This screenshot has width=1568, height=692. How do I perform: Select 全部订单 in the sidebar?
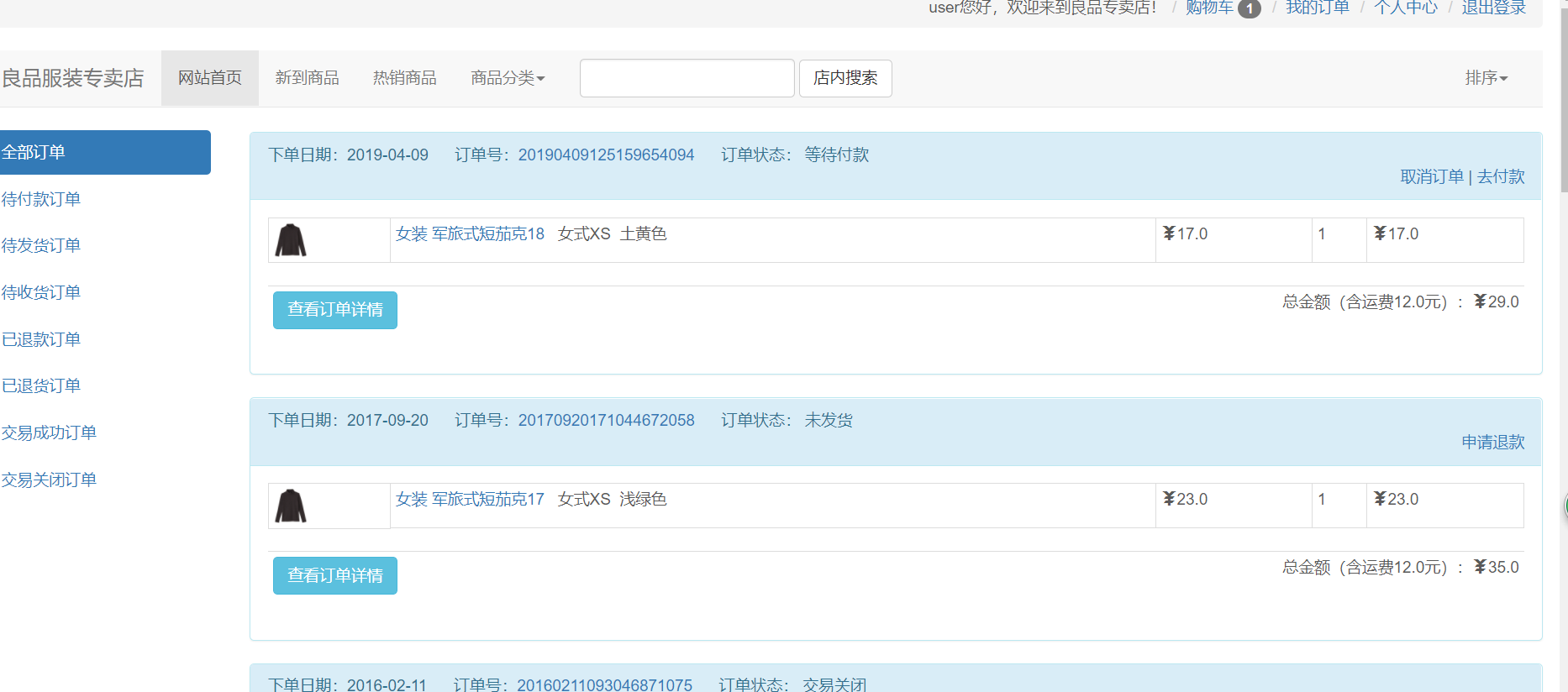[105, 152]
